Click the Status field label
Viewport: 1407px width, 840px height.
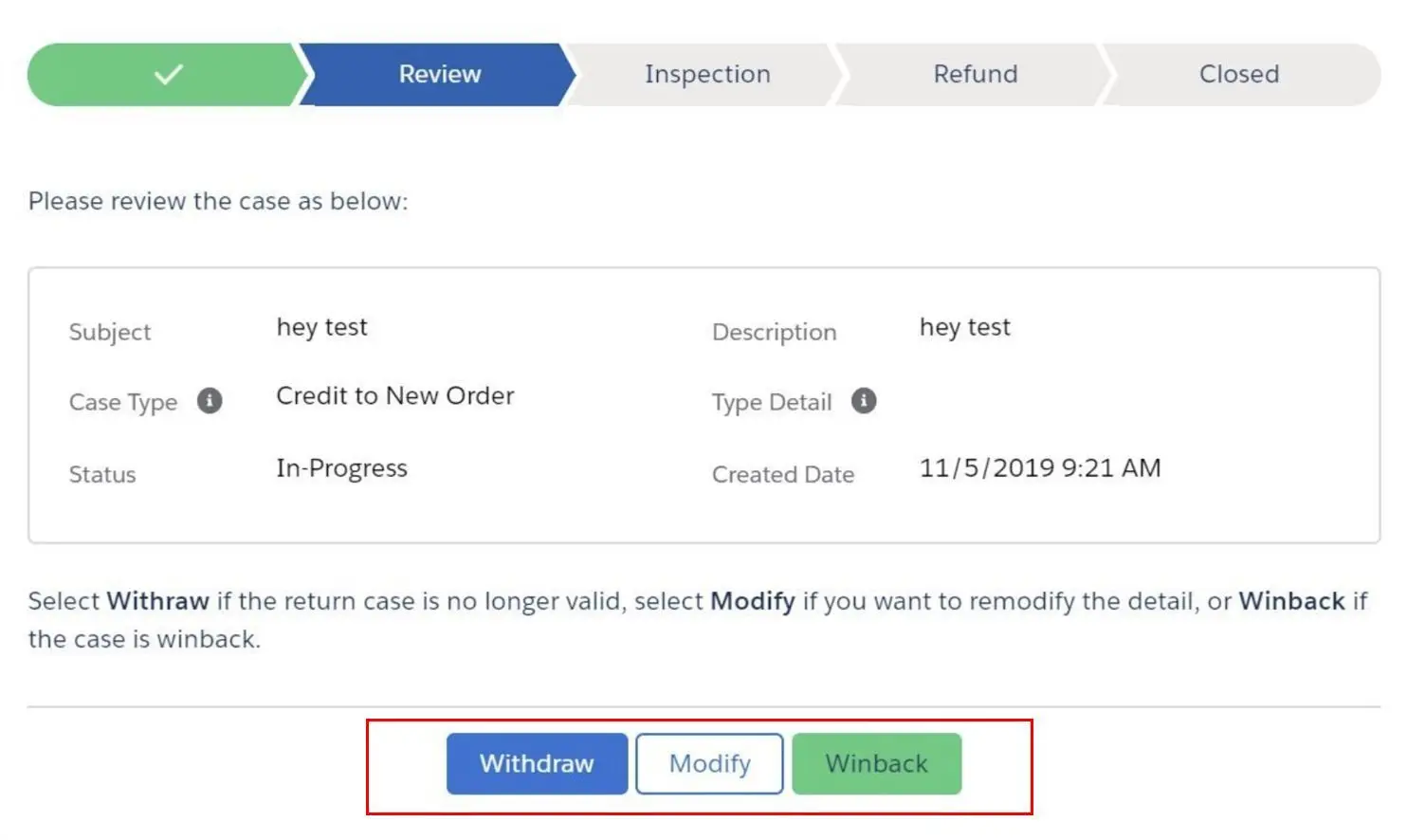(x=102, y=474)
